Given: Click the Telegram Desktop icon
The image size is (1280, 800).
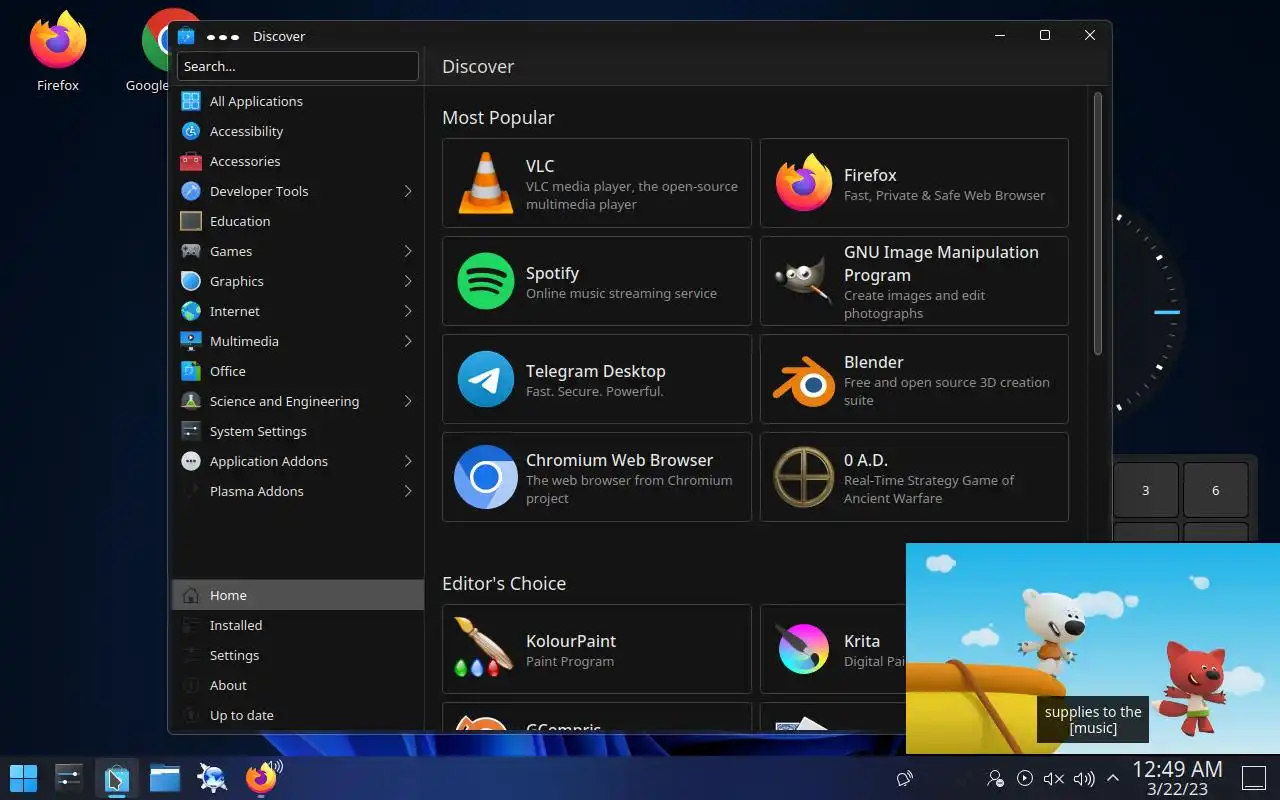Looking at the screenshot, I should pos(485,379).
